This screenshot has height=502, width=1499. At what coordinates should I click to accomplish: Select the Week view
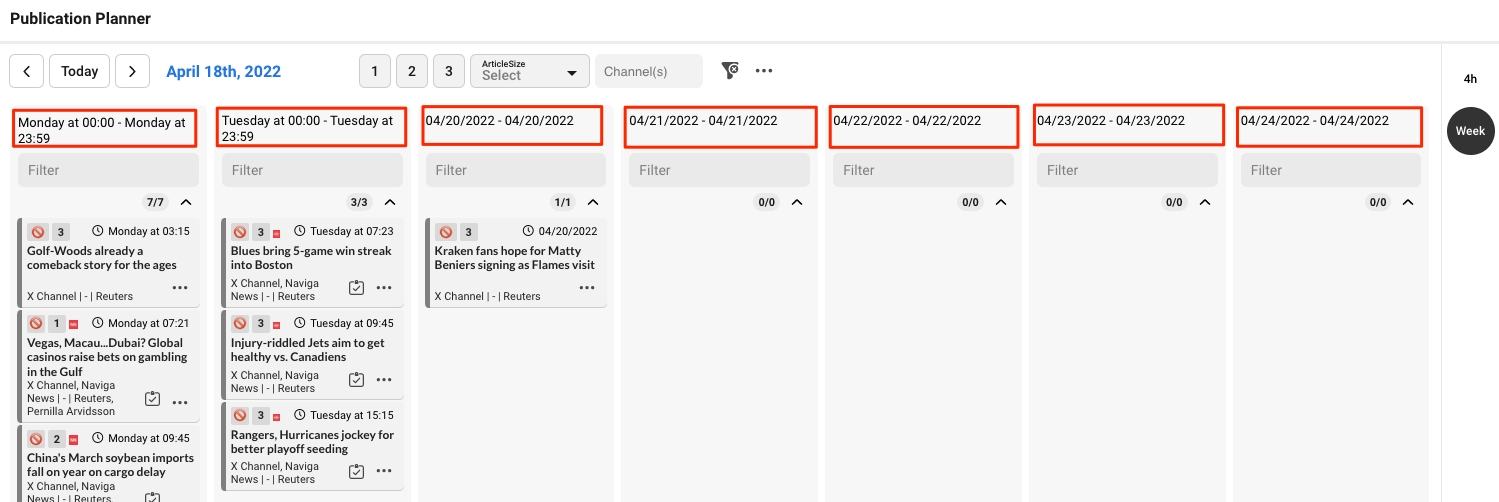[x=1469, y=131]
